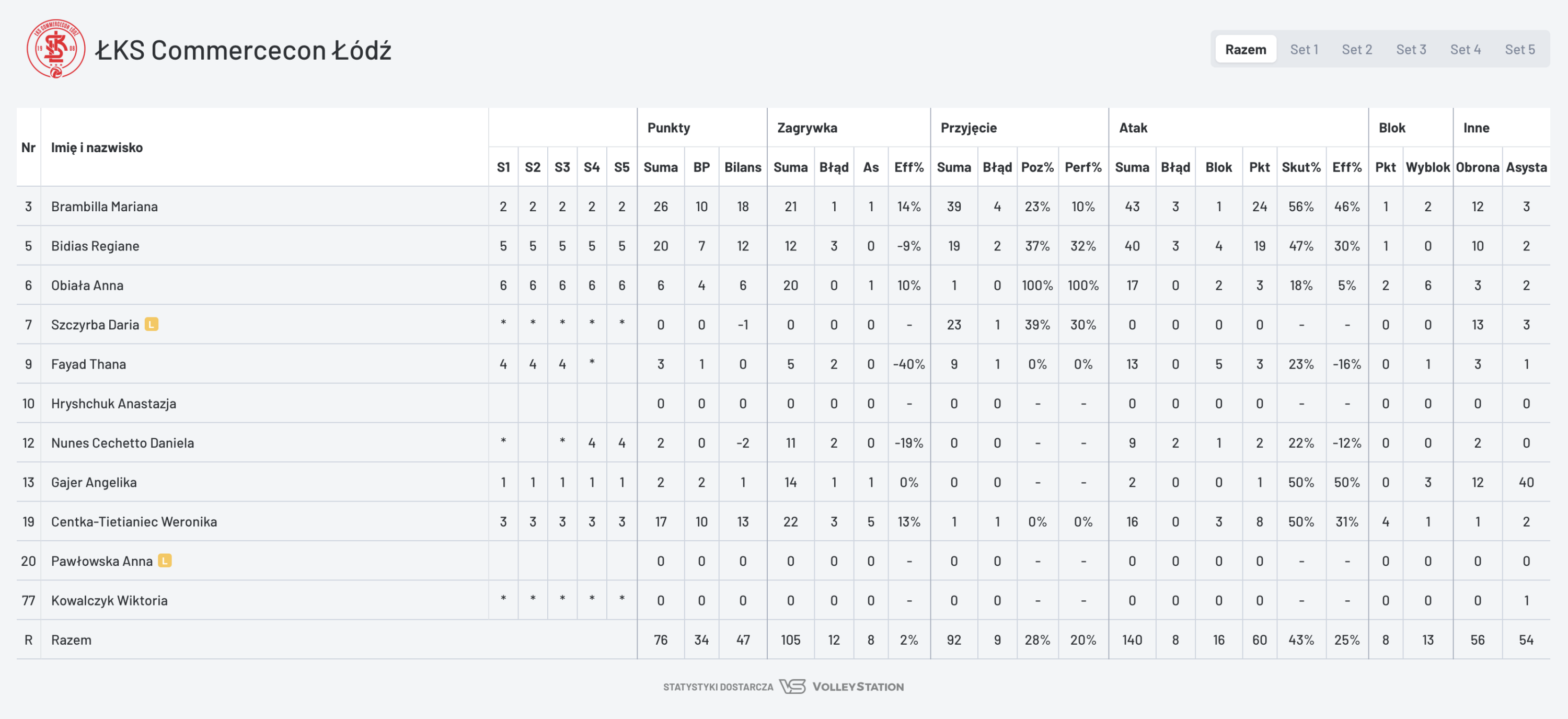This screenshot has width=1568, height=719.
Task: Click the Zagrywka As column header
Action: click(870, 167)
